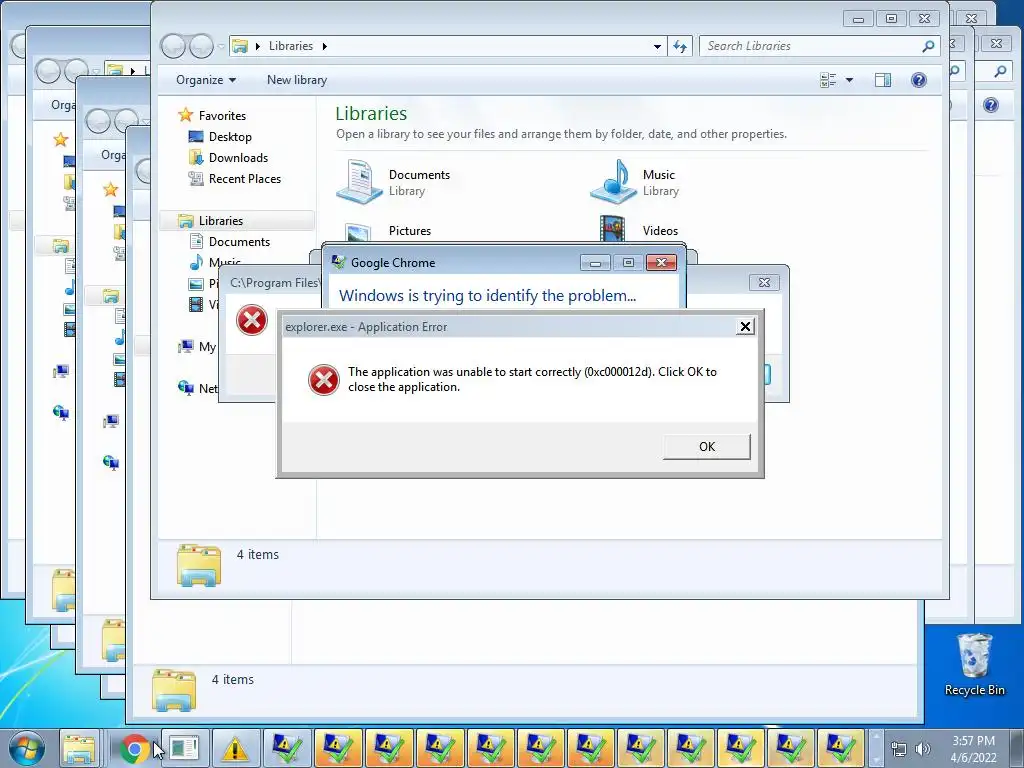Screen dimensions: 1024x768
Task: Open the Organize menu
Action: [206, 80]
